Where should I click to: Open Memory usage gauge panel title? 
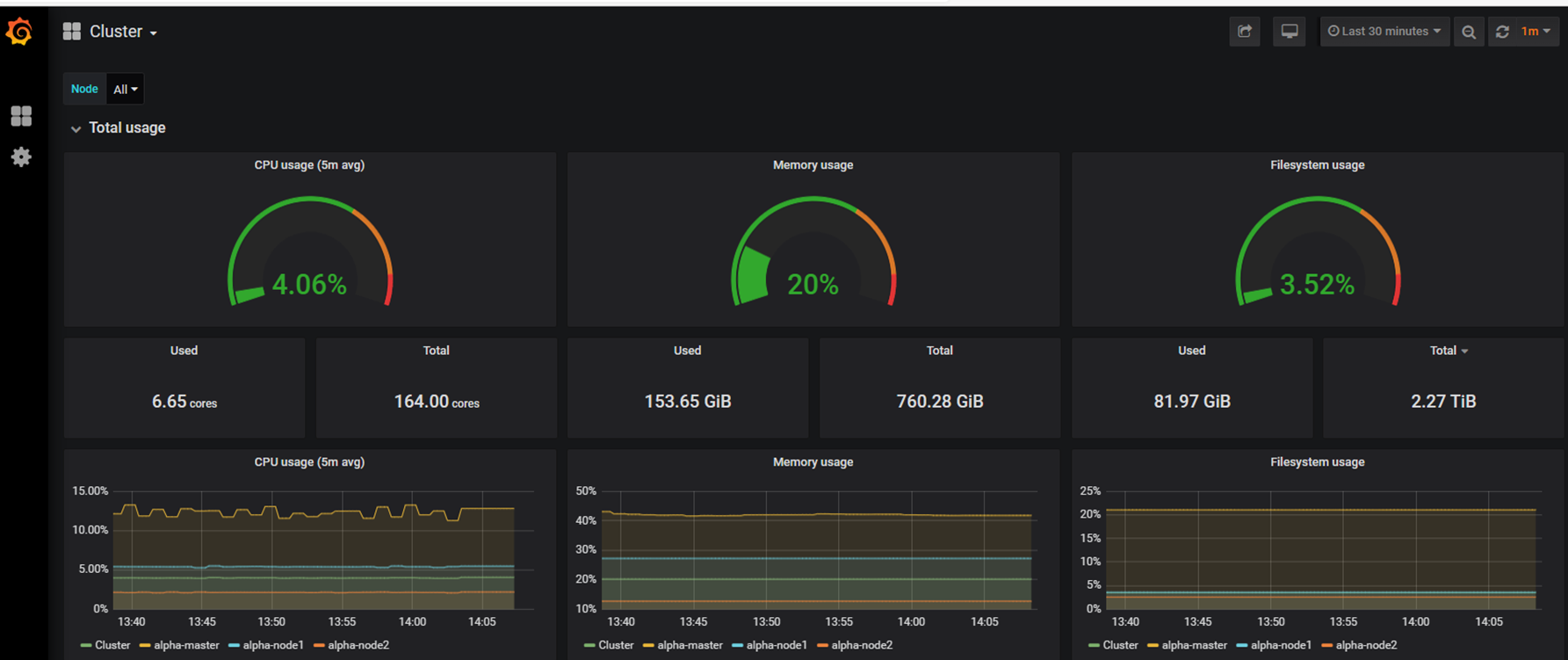pos(813,165)
